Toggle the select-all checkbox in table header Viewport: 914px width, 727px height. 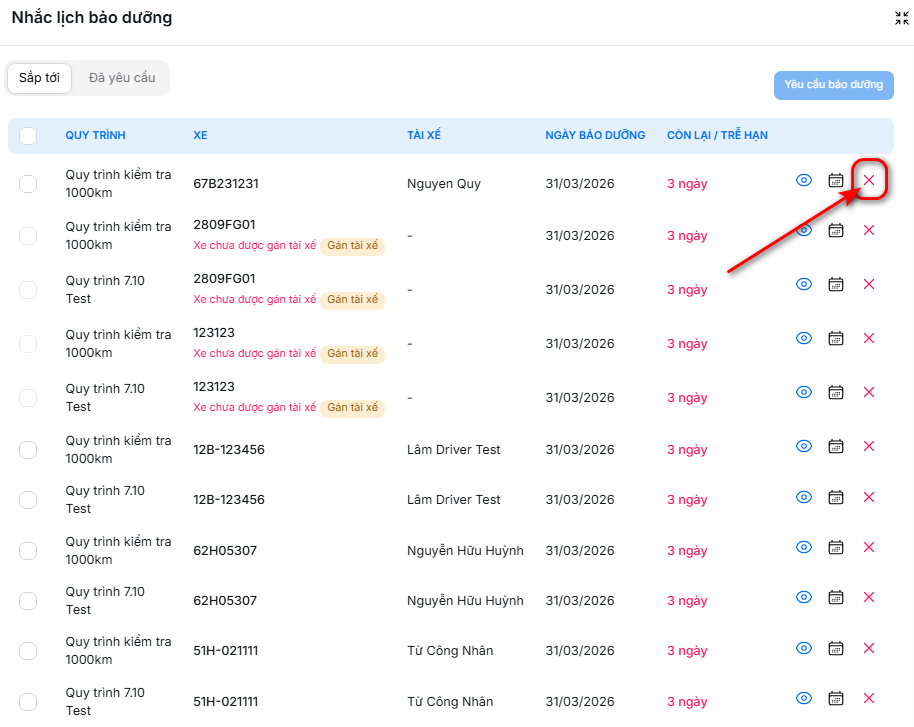[28, 136]
